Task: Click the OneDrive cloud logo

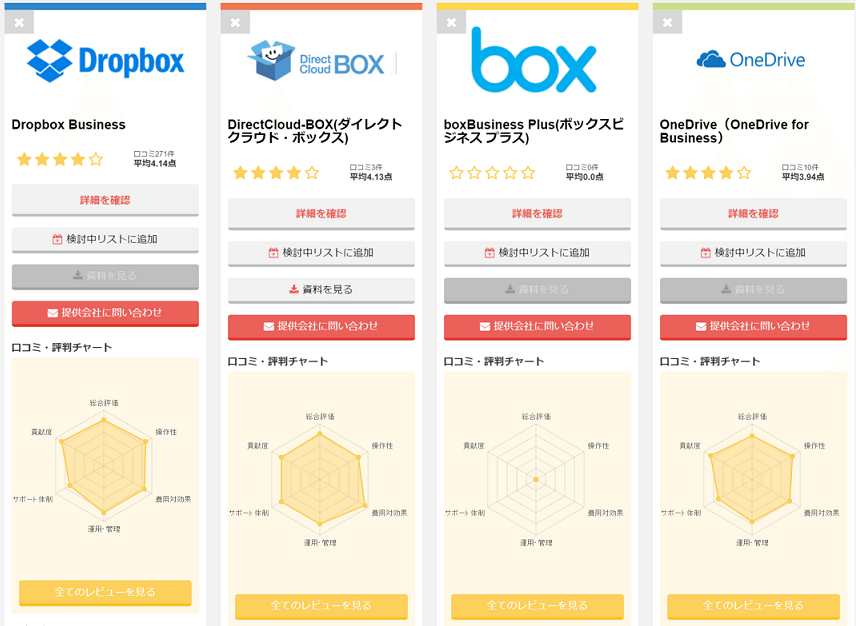Action: point(751,59)
